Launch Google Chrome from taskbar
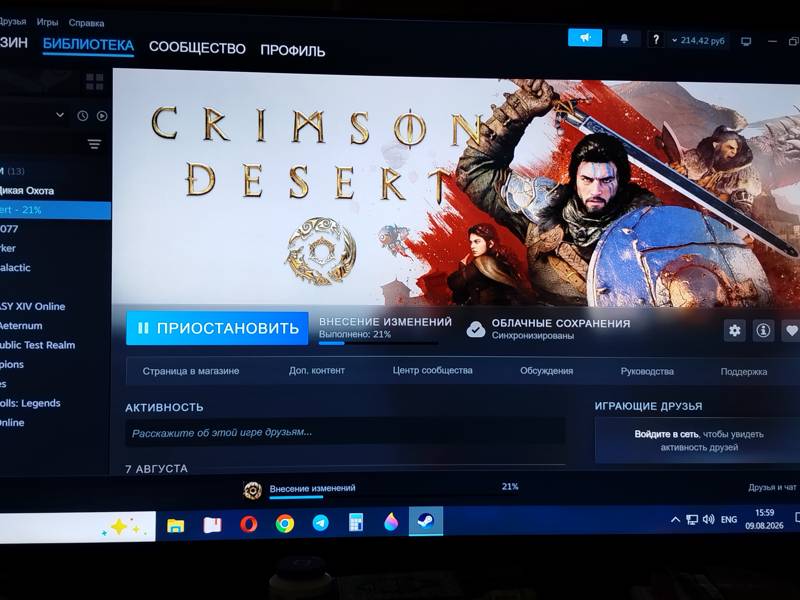 [285, 523]
